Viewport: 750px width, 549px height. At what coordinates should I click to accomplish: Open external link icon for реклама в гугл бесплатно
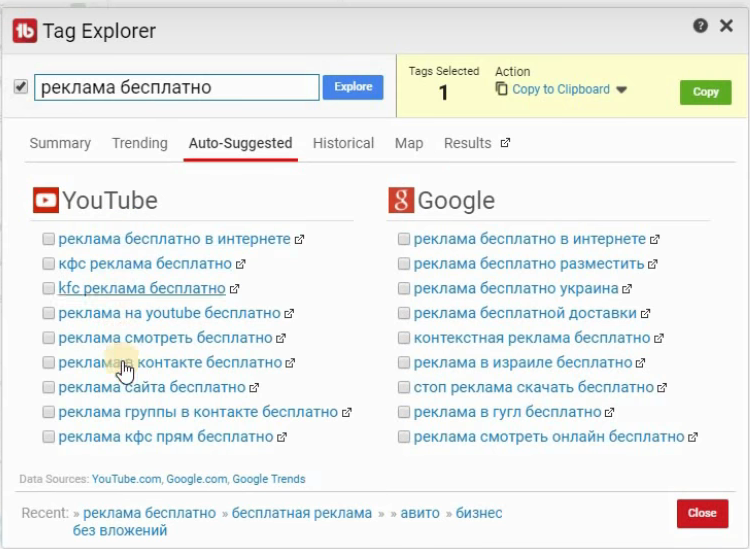609,412
